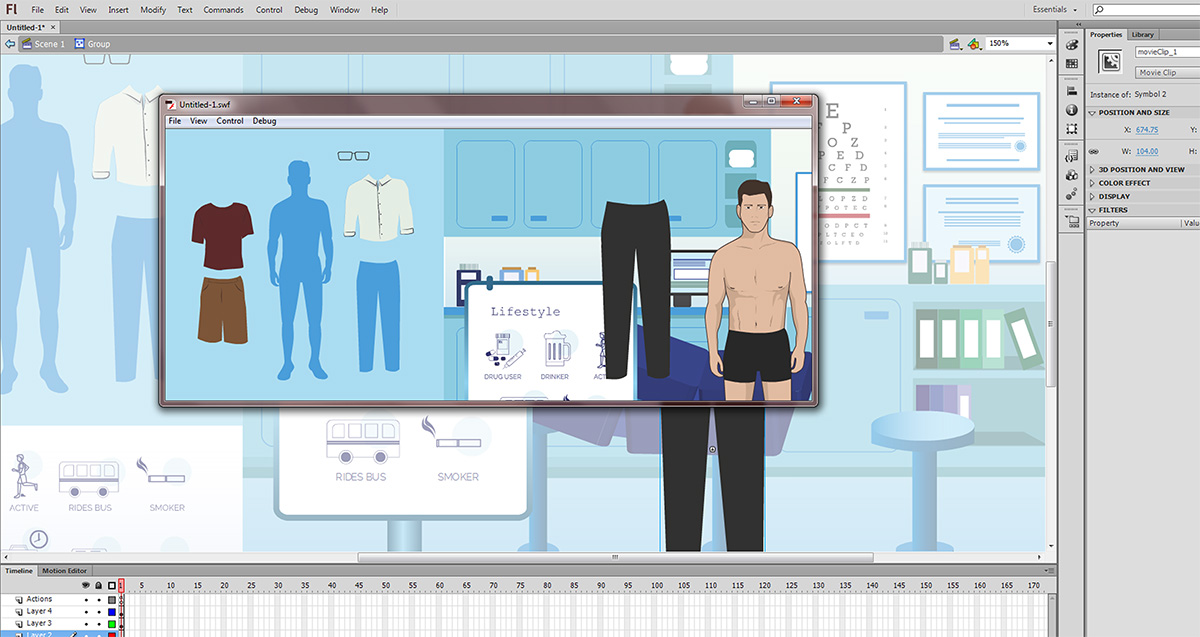Open the Motion Presets panel icon
Screen dimensions: 1200x637
click(x=1072, y=193)
